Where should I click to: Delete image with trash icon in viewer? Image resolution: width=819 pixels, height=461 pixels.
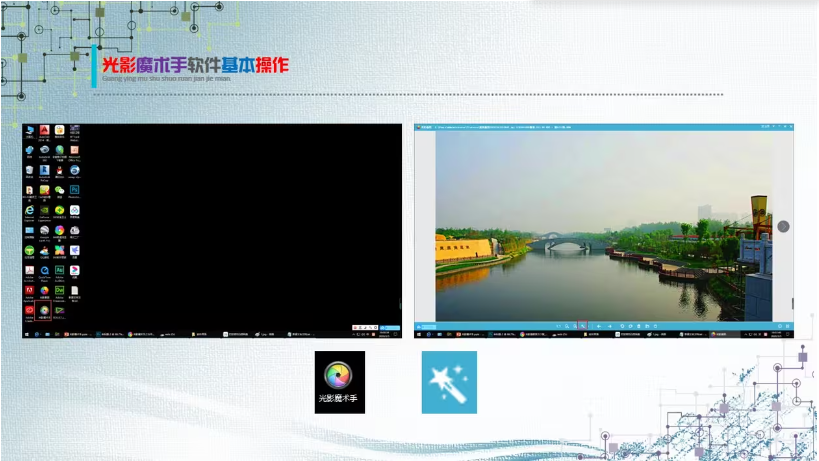coord(638,326)
